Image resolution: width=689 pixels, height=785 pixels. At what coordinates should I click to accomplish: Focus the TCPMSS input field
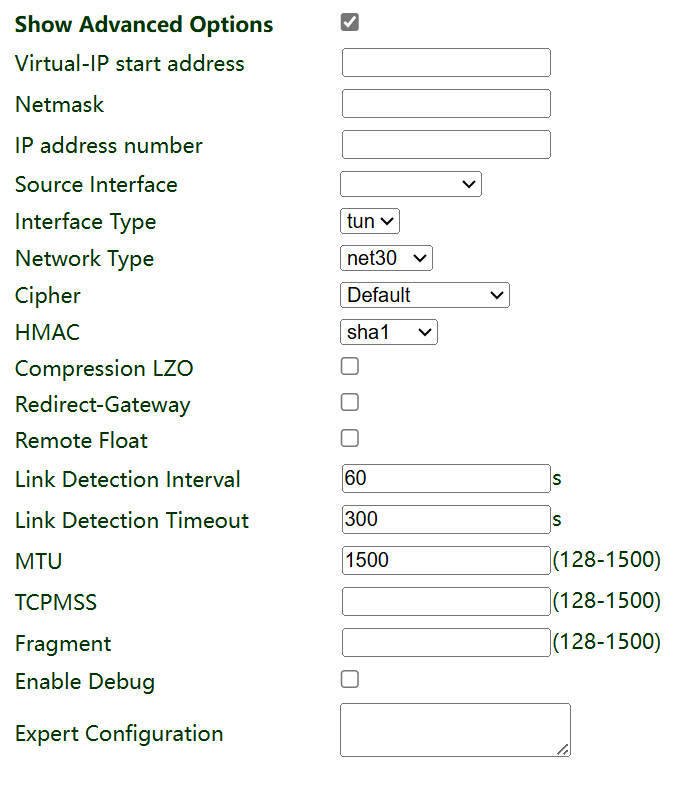pyautogui.click(x=446, y=602)
